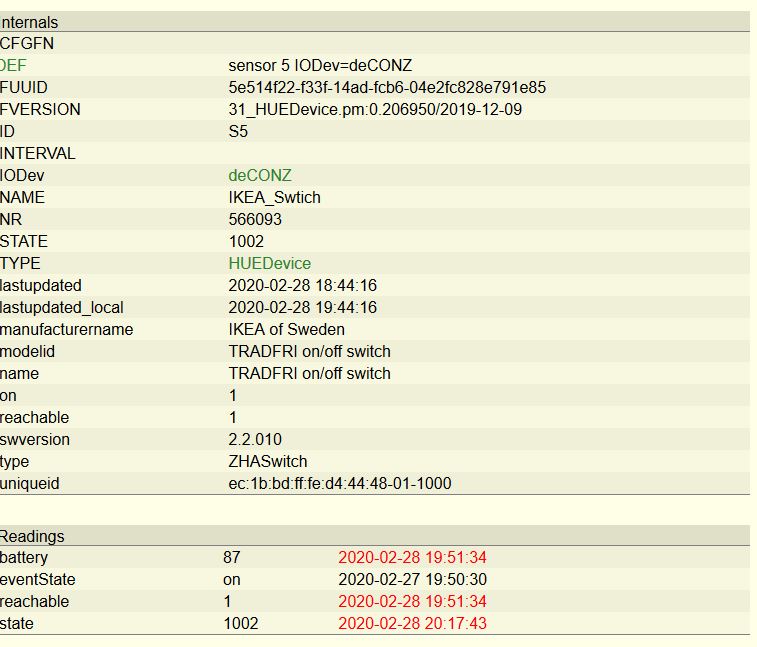Click the FVERSION value 31_HUEDevice.pm
Screen dimensions: 757x647
375,110
